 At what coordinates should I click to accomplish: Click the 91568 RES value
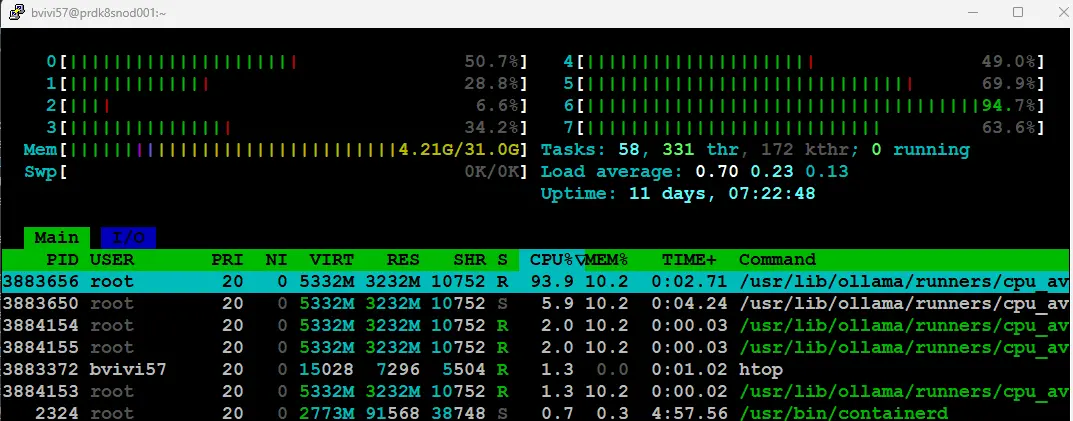(392, 413)
